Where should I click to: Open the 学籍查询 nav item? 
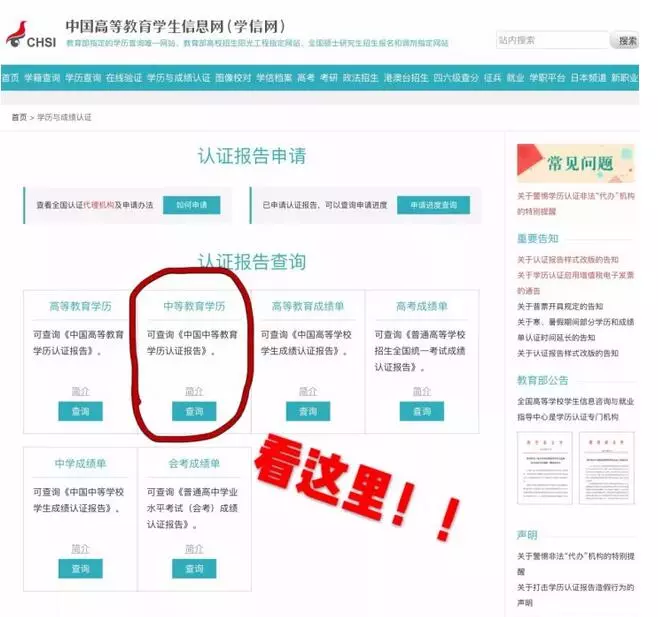[x=42, y=78]
